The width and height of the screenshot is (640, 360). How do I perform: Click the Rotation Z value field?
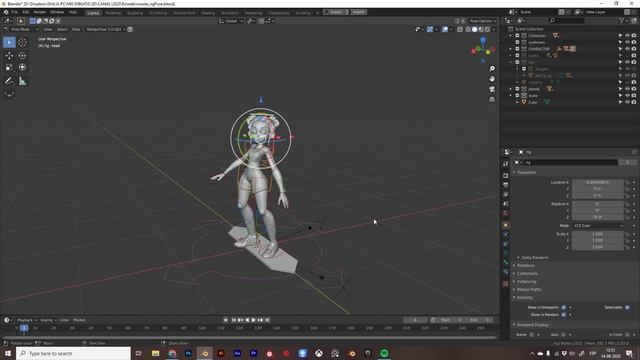(598, 217)
